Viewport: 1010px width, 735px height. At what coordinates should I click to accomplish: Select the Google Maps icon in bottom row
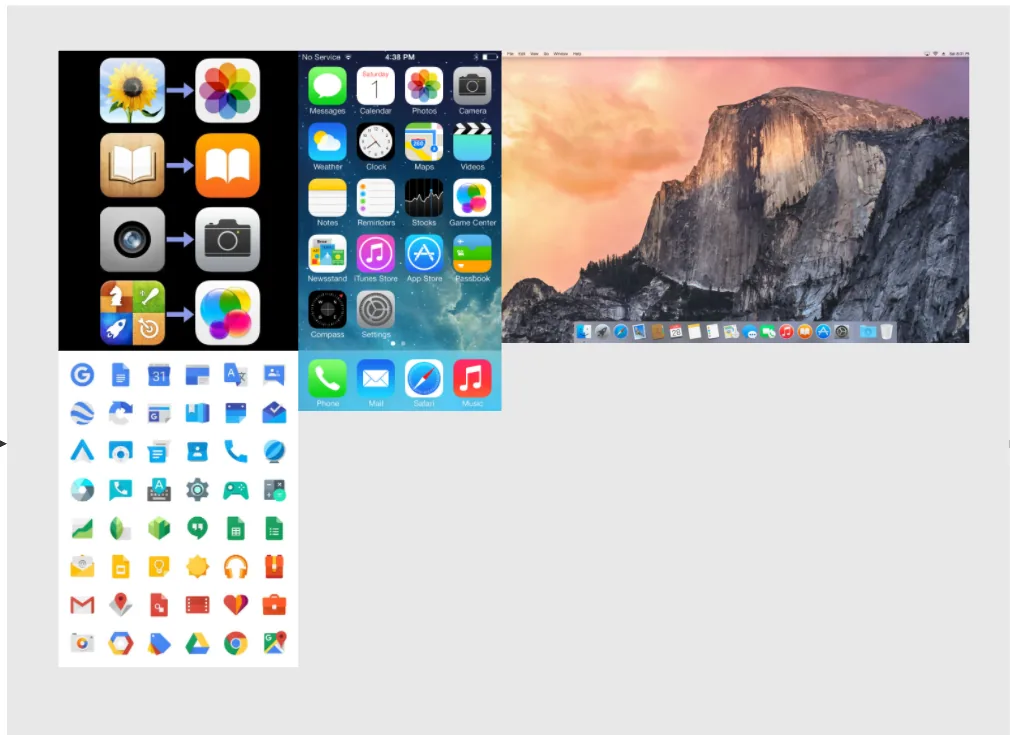pos(274,643)
